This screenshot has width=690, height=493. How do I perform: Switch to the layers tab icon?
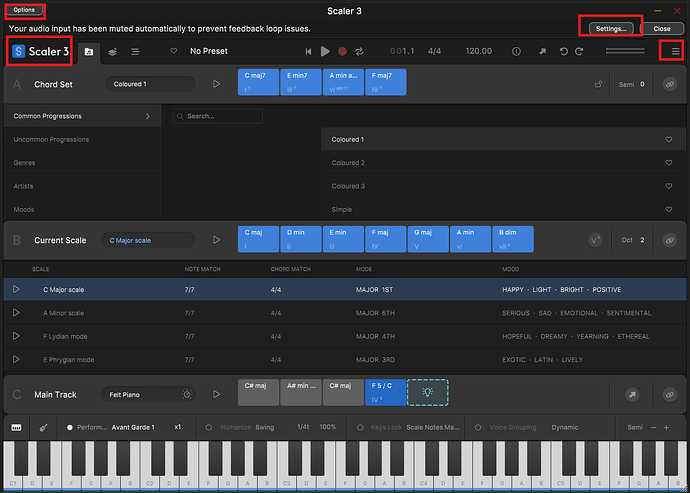coord(113,52)
